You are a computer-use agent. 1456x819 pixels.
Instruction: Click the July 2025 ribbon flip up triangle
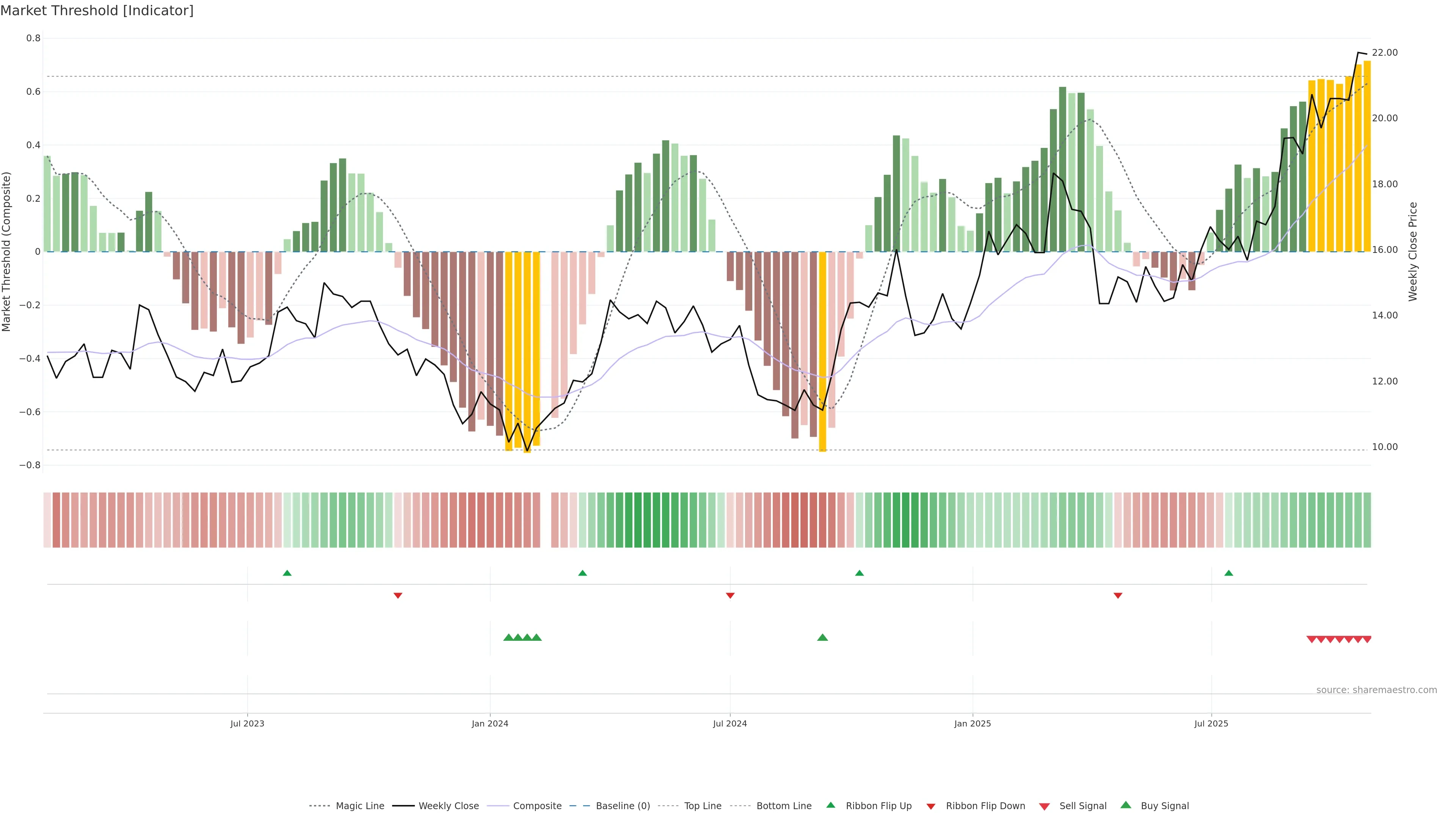coord(1228,573)
